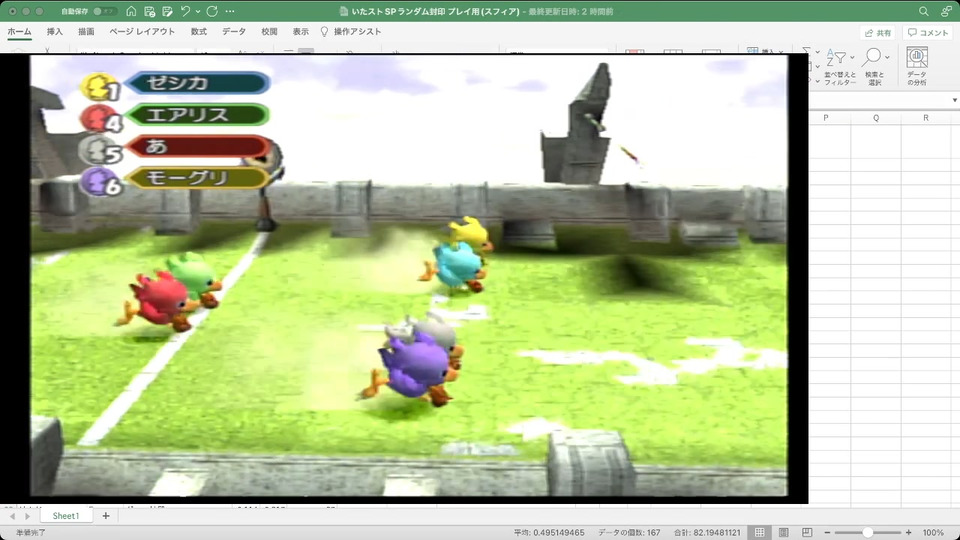Click the previous sheet navigation arrow

coord(12,516)
